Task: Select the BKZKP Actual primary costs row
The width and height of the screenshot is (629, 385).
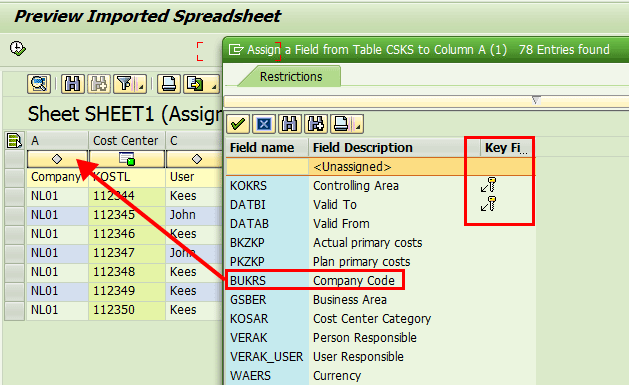Action: pos(380,243)
